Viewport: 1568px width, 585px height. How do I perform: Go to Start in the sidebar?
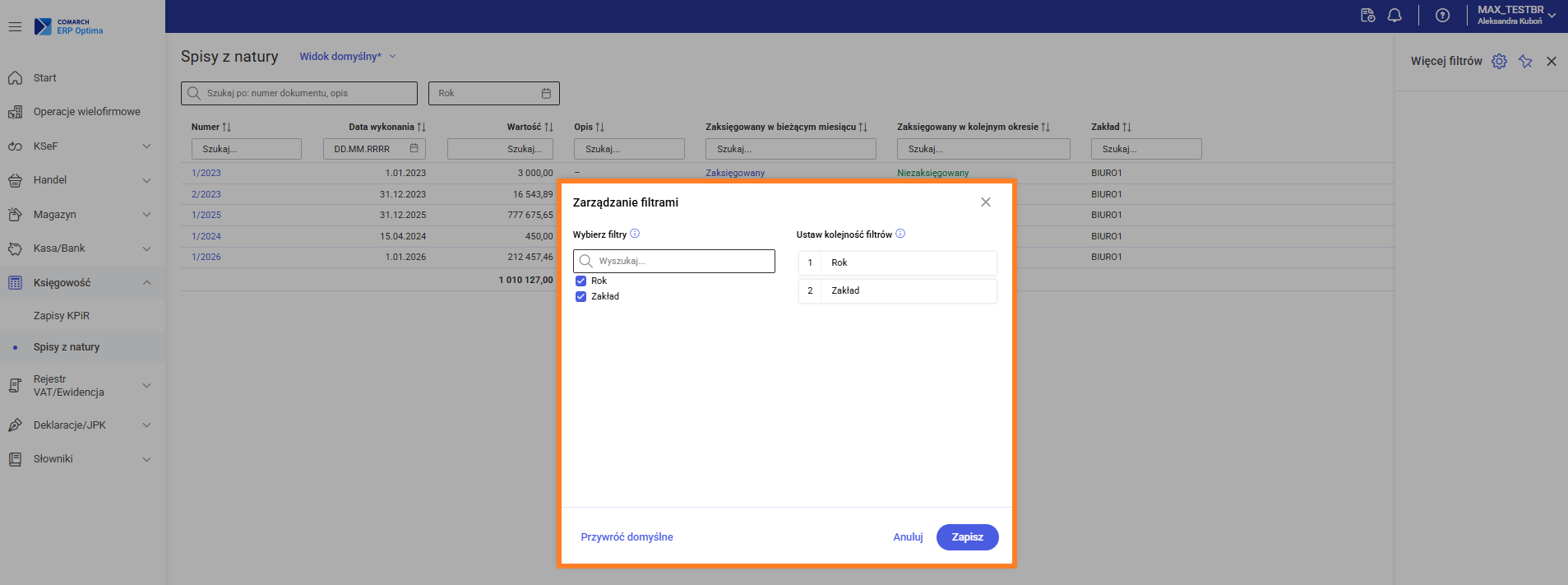tap(45, 78)
